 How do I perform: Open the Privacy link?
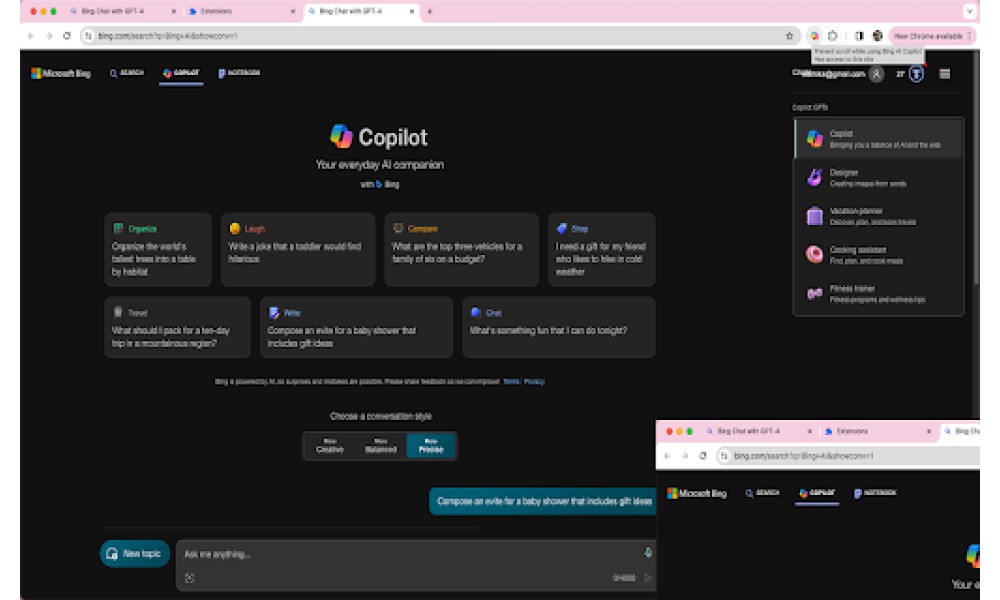click(534, 381)
